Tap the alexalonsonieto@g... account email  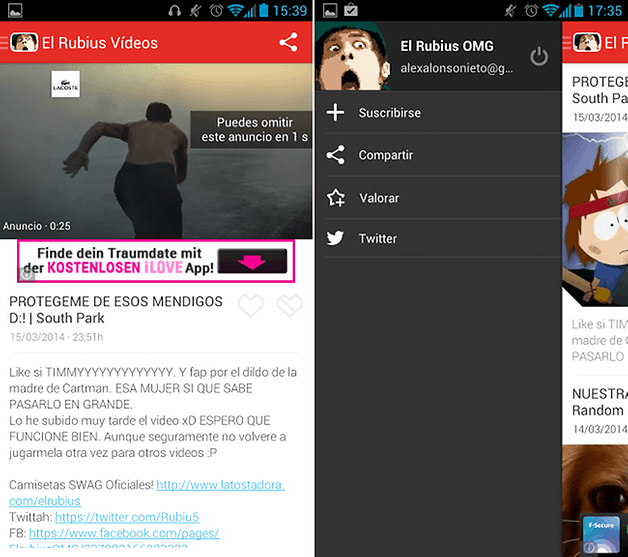[457, 68]
